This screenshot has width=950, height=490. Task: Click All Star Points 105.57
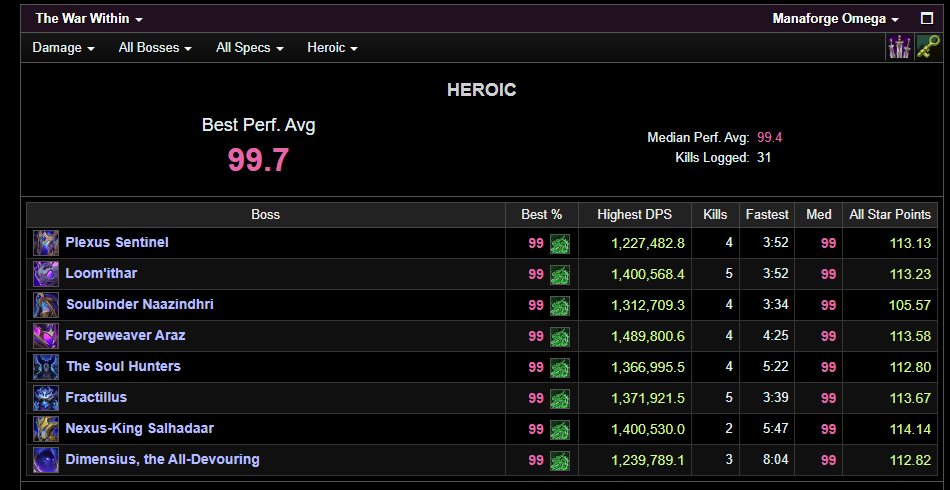[910, 305]
